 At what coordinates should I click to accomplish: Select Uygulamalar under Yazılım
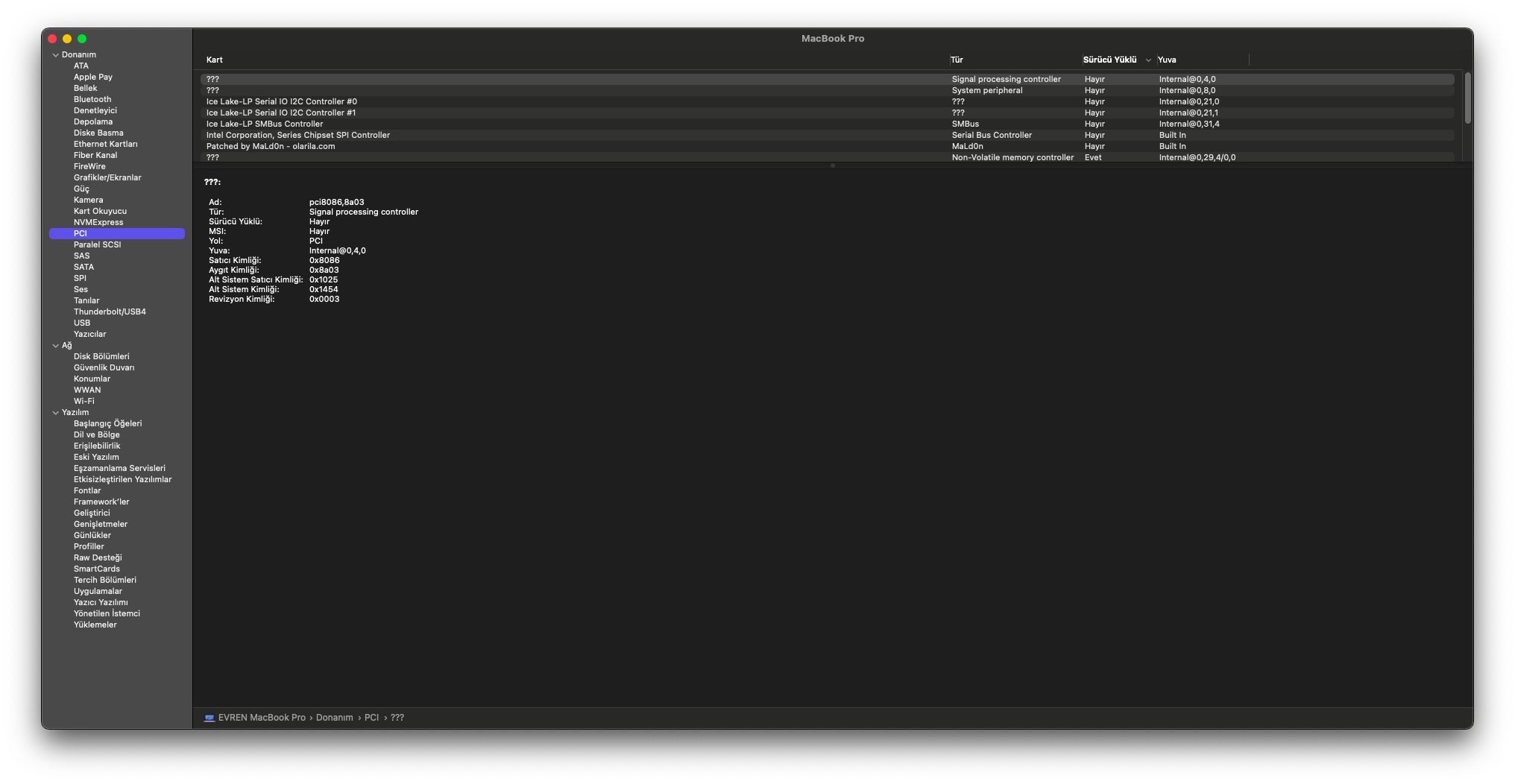pyautogui.click(x=98, y=591)
